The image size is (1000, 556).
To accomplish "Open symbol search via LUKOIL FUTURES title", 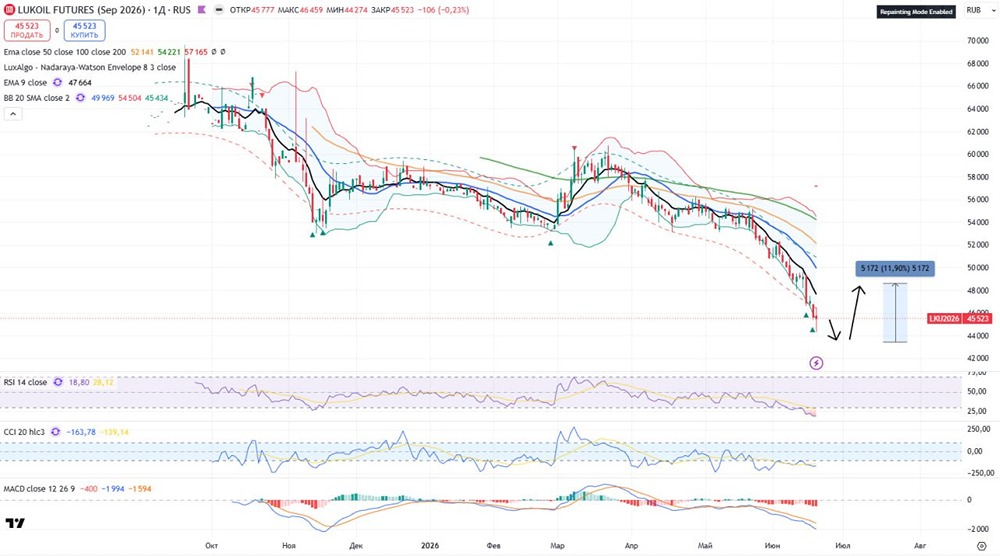I will click(x=104, y=10).
